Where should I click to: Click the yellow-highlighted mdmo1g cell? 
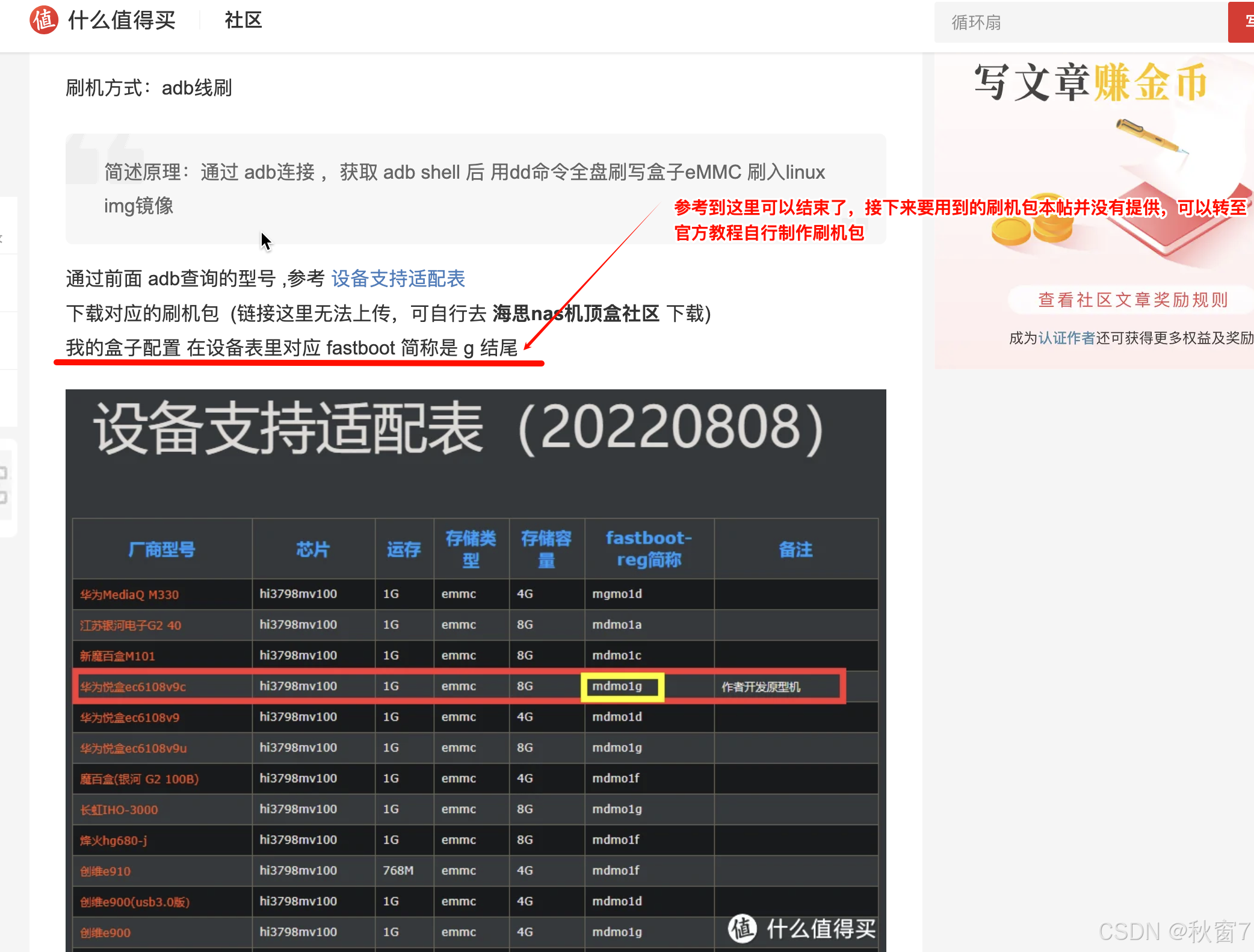pyautogui.click(x=622, y=687)
